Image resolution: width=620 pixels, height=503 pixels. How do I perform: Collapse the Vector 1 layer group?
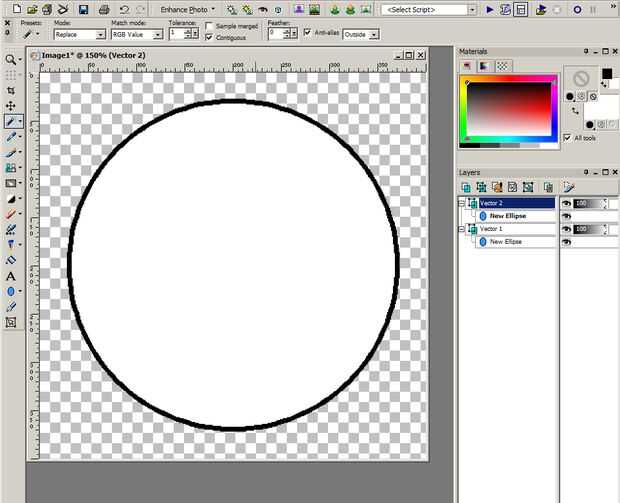461,229
